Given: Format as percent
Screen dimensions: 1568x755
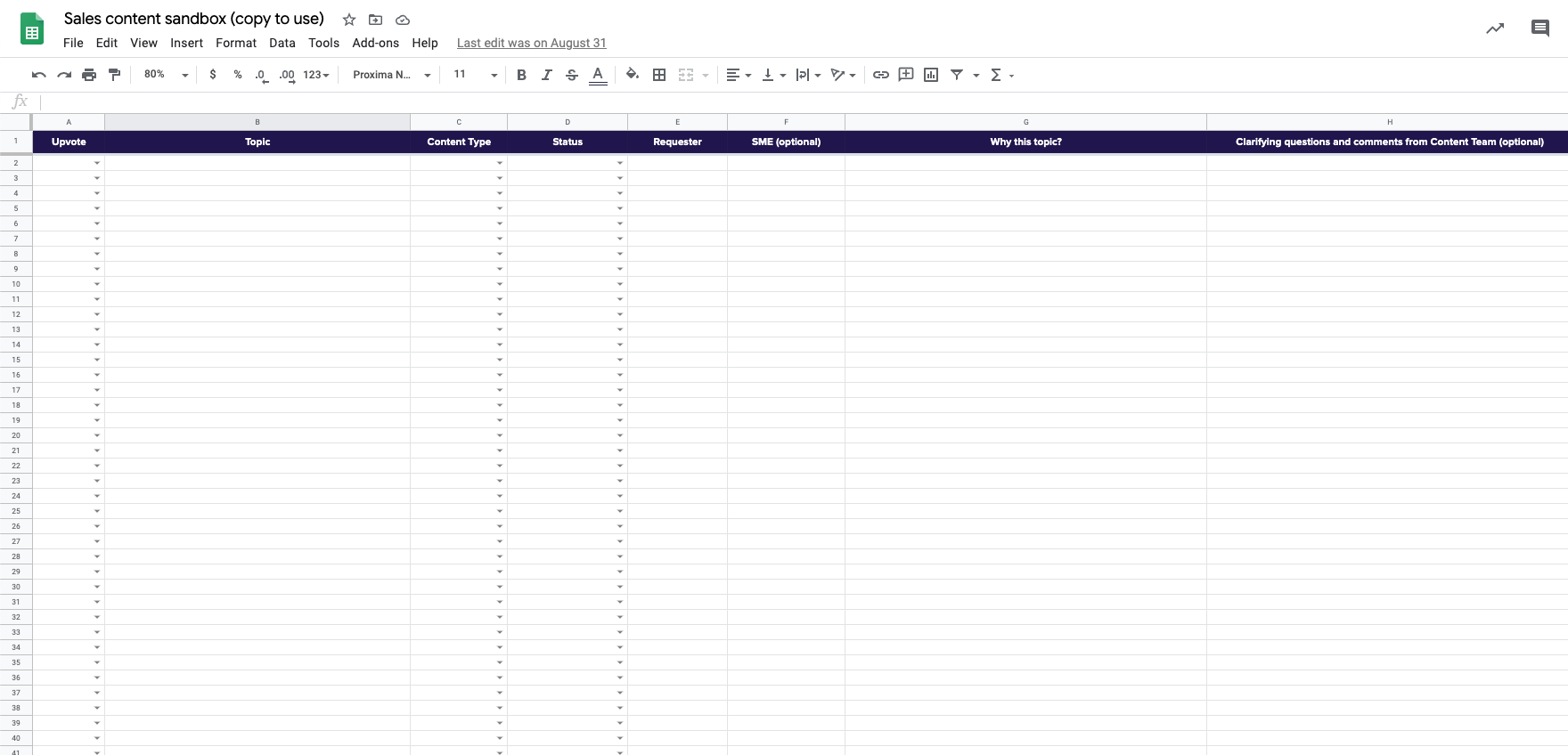Looking at the screenshot, I should [238, 75].
